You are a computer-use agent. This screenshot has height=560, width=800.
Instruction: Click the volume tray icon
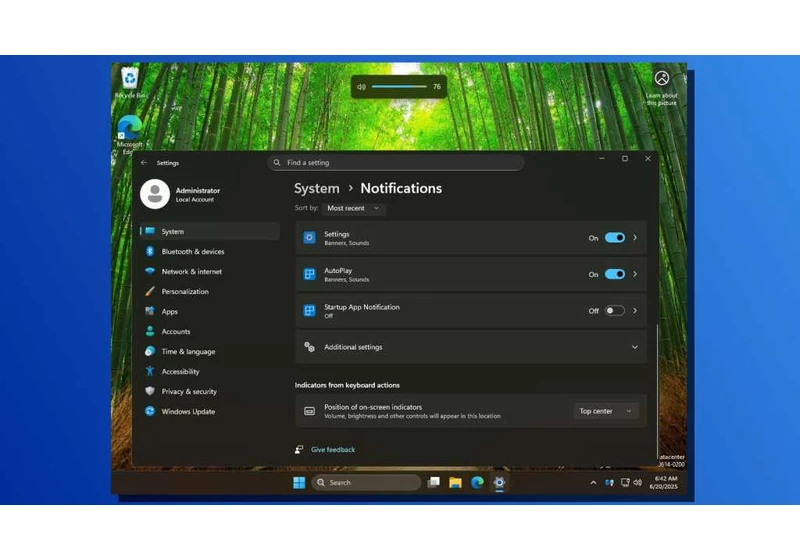pos(638,482)
